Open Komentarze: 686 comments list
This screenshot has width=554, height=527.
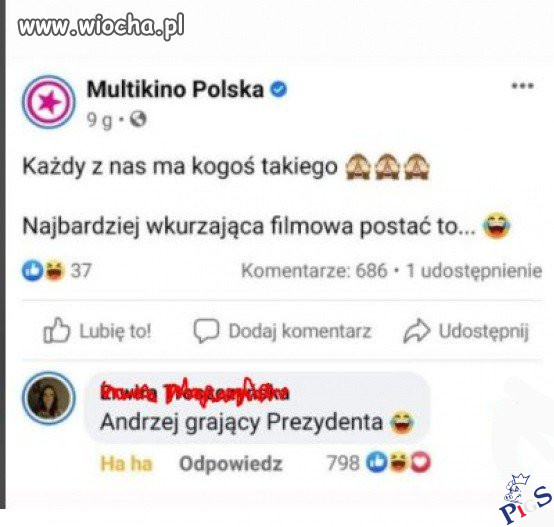(314, 271)
